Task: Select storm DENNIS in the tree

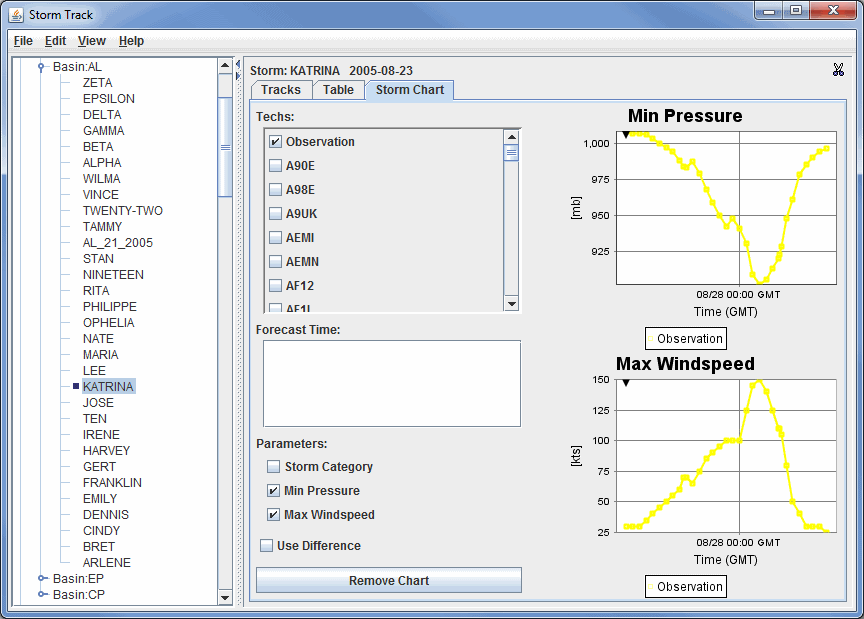Action: (x=106, y=514)
